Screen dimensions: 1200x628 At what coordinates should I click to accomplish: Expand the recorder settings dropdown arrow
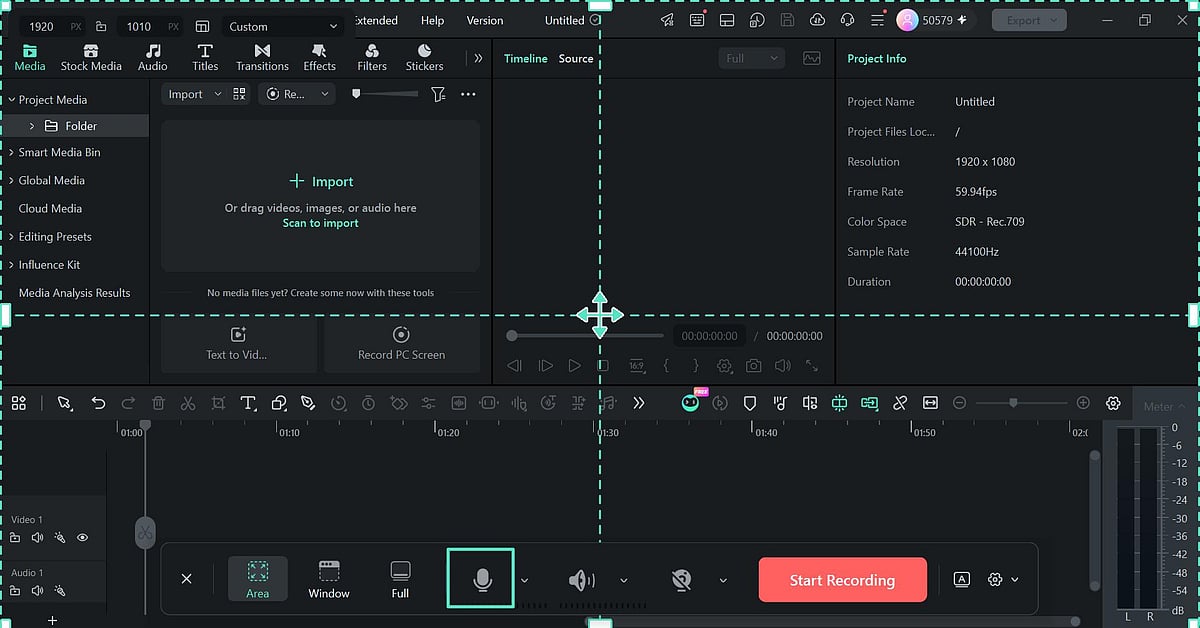[x=1015, y=580]
